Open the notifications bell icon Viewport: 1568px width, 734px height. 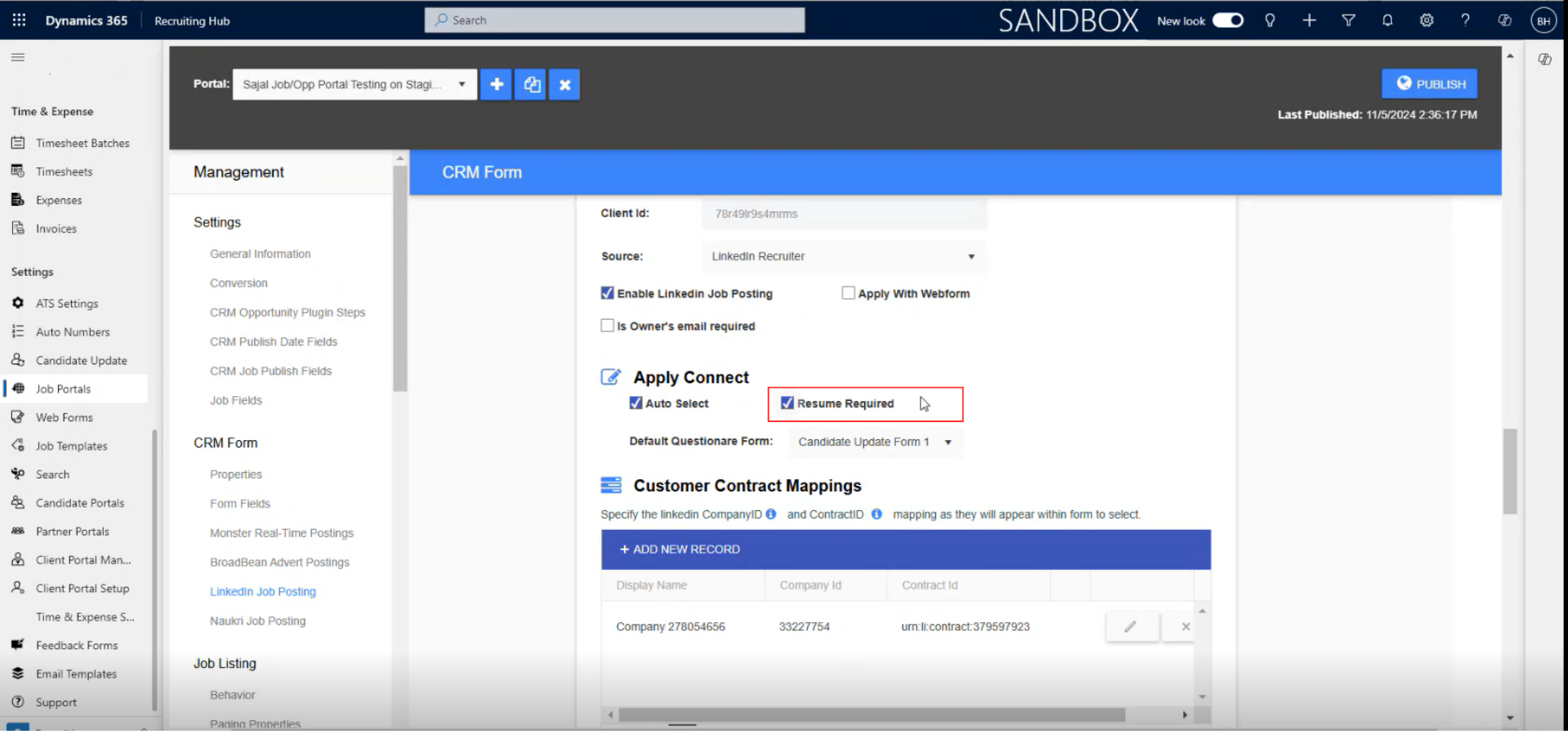tap(1388, 20)
